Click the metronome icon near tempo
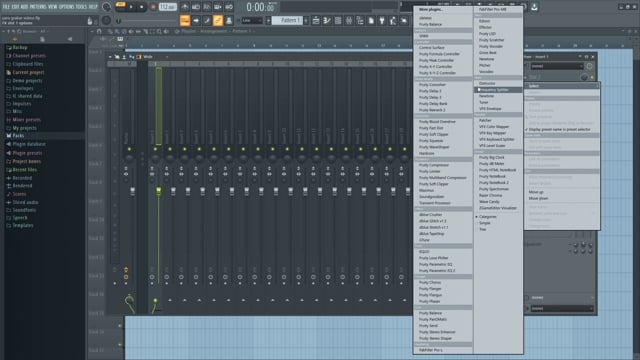This screenshot has width=640, height=360. pyautogui.click(x=185, y=7)
